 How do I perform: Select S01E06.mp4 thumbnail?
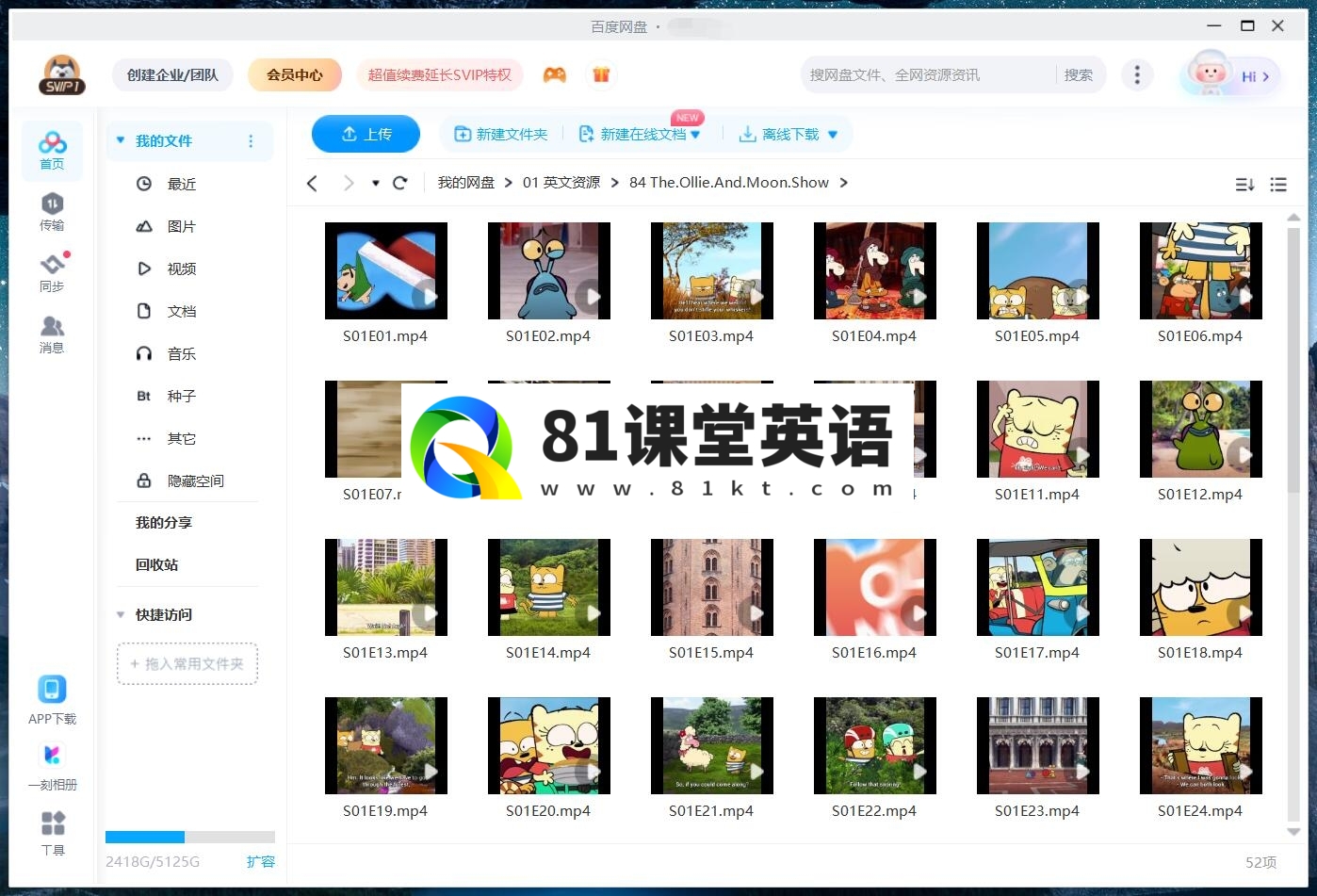pos(1201,271)
